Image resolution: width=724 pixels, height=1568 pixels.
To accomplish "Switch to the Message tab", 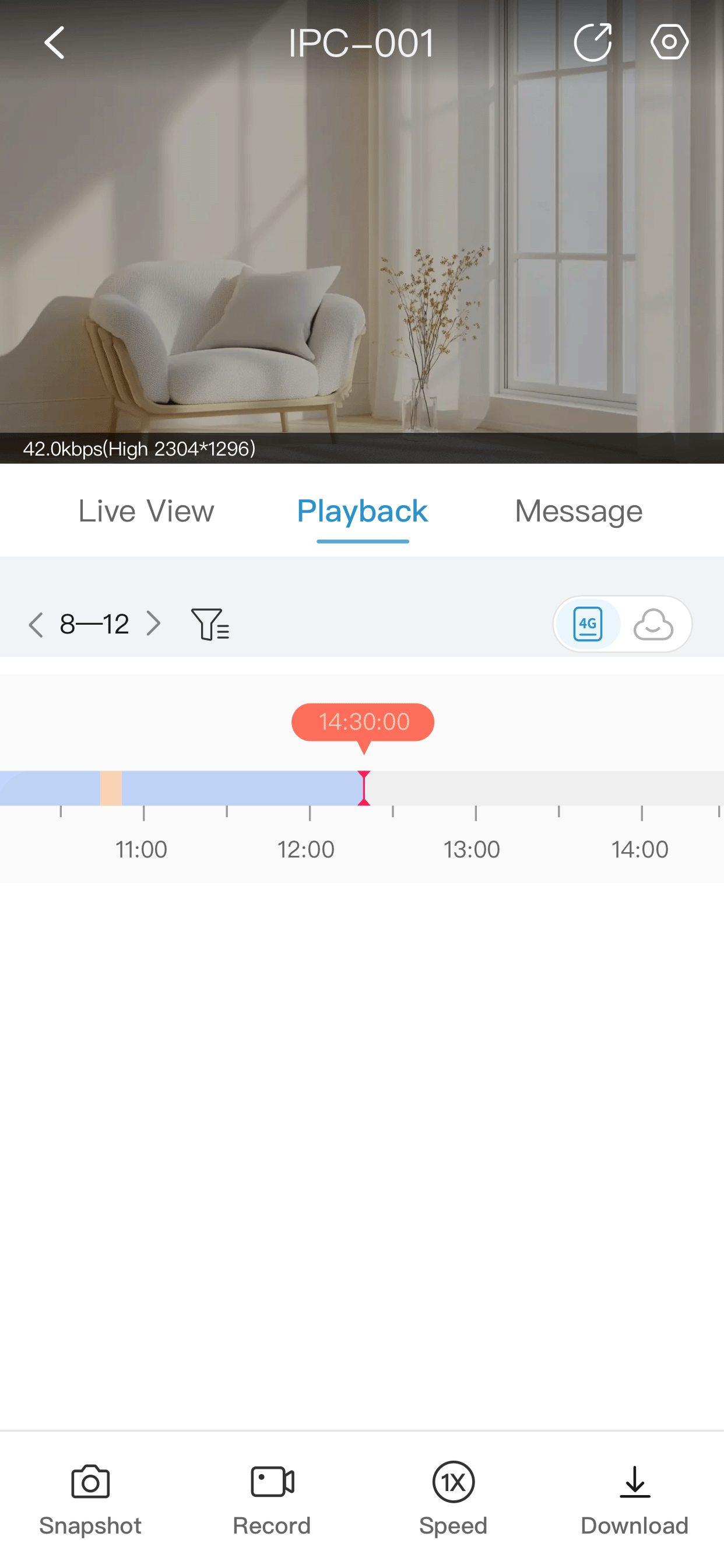I will coord(578,512).
